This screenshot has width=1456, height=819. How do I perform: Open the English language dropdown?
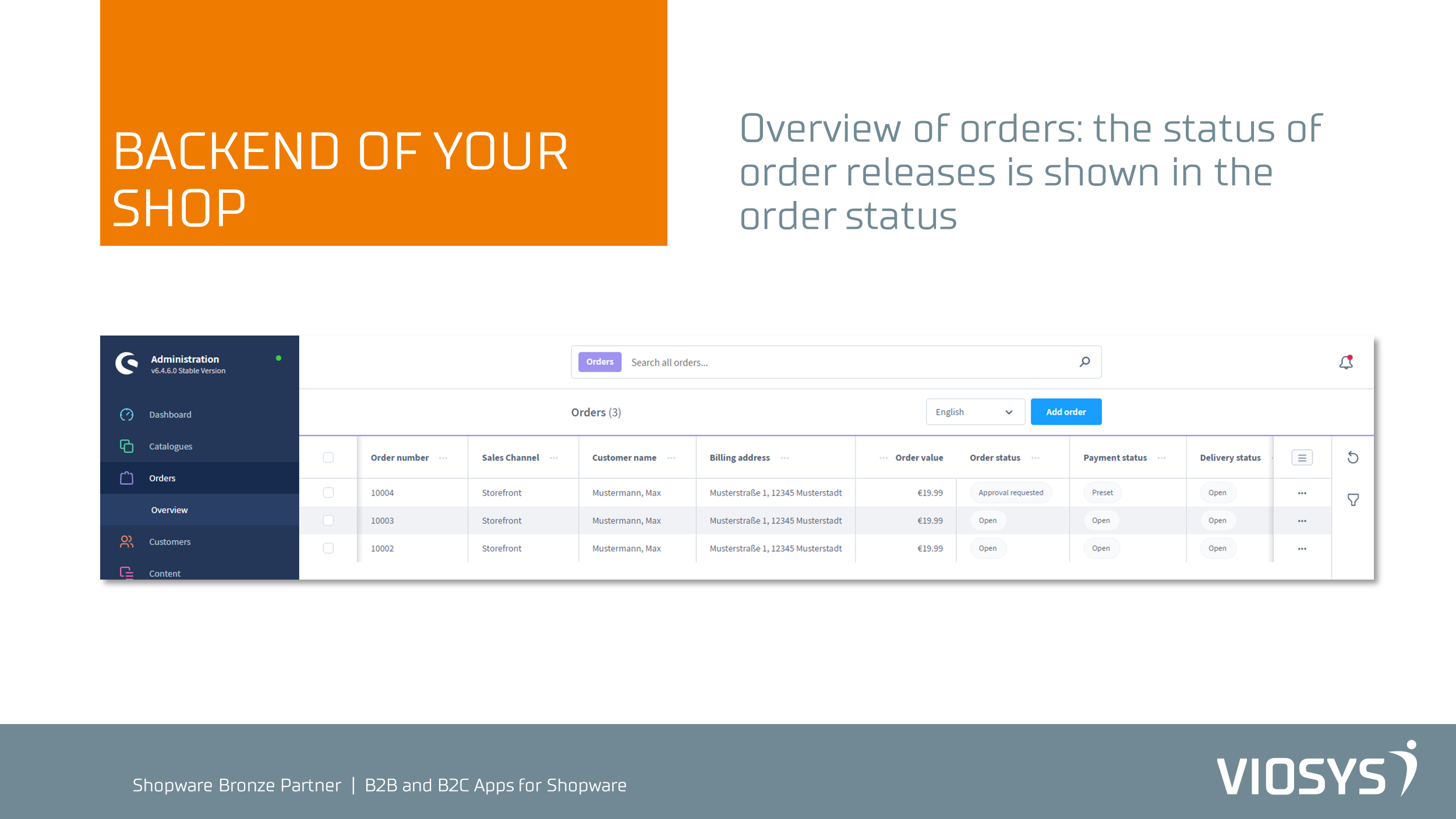[972, 411]
